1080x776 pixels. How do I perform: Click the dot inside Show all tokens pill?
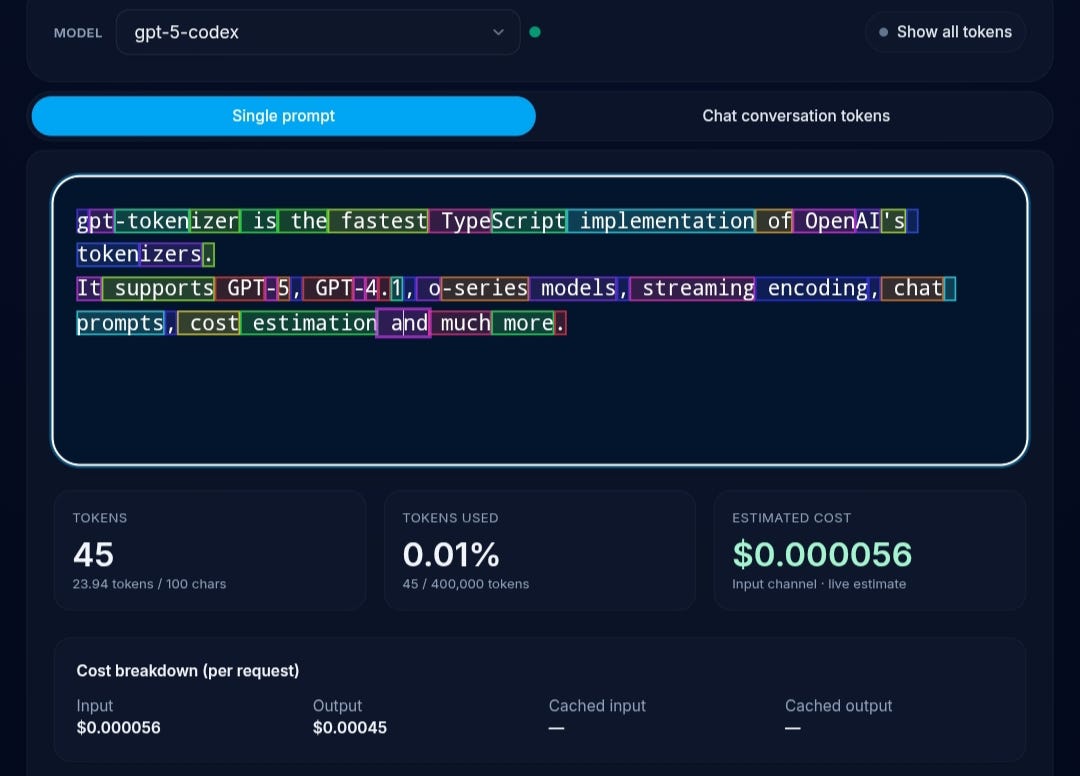tap(883, 31)
